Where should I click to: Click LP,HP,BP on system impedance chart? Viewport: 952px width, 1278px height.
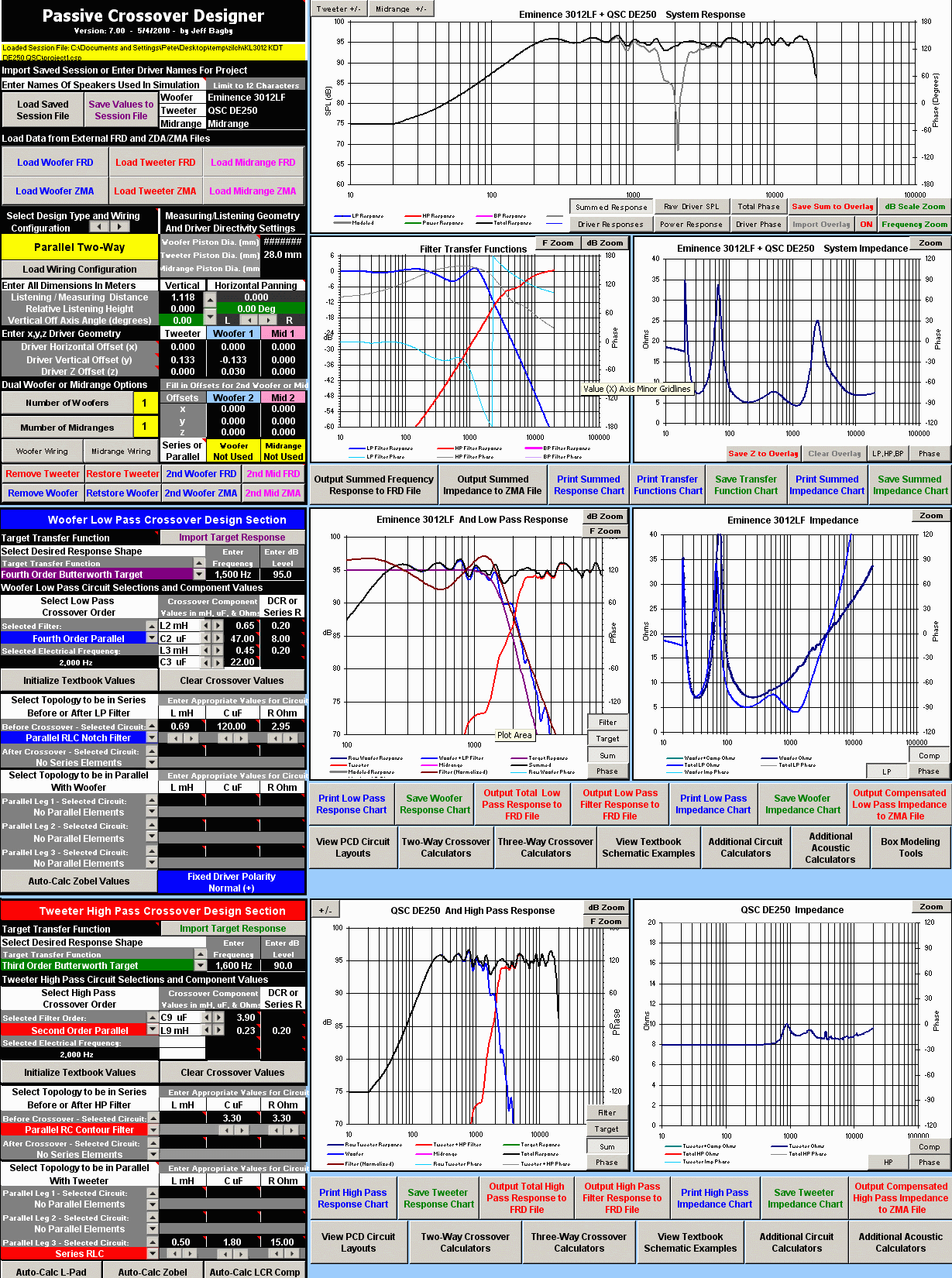coord(888,454)
